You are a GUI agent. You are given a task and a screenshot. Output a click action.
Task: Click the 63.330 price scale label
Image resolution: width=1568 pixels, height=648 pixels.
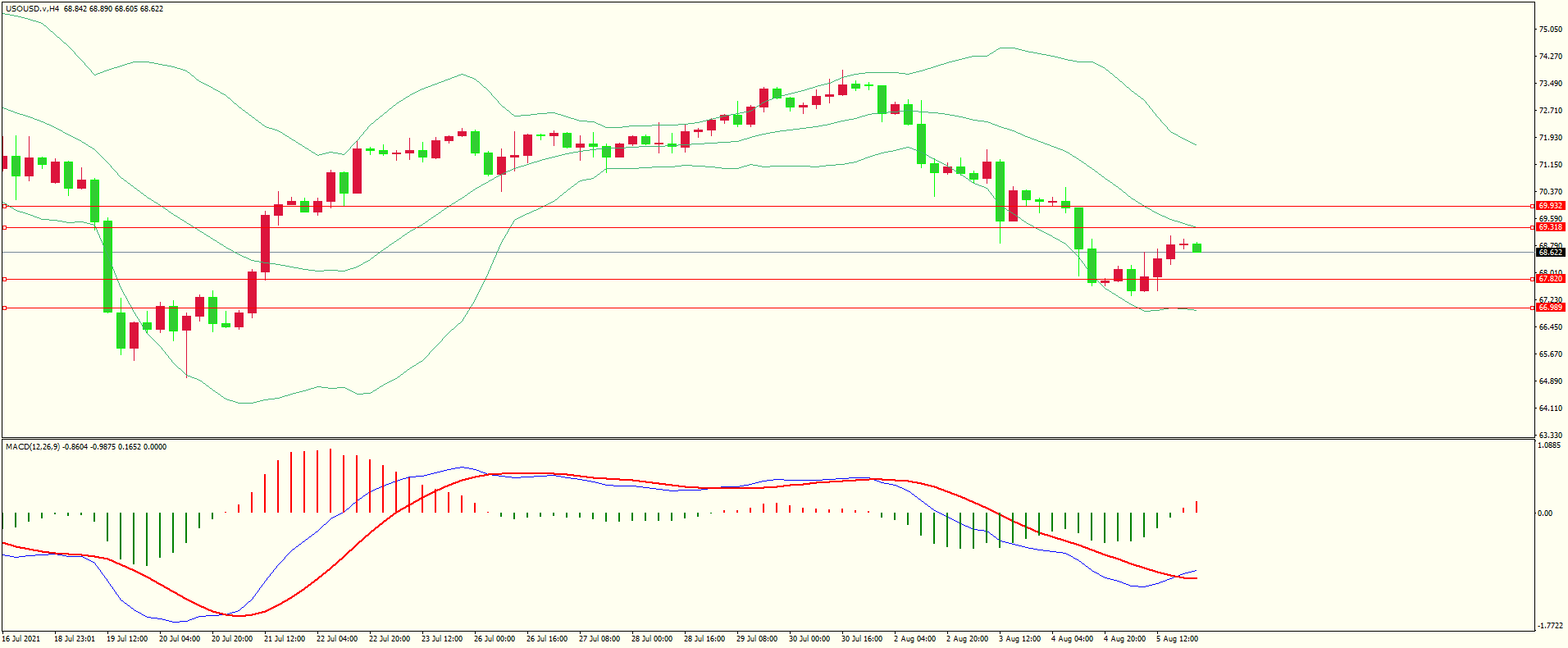pyautogui.click(x=1550, y=436)
